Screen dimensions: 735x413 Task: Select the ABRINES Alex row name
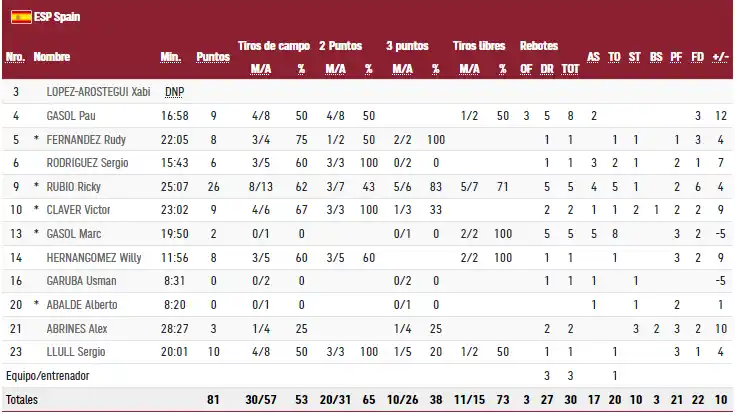click(x=79, y=328)
